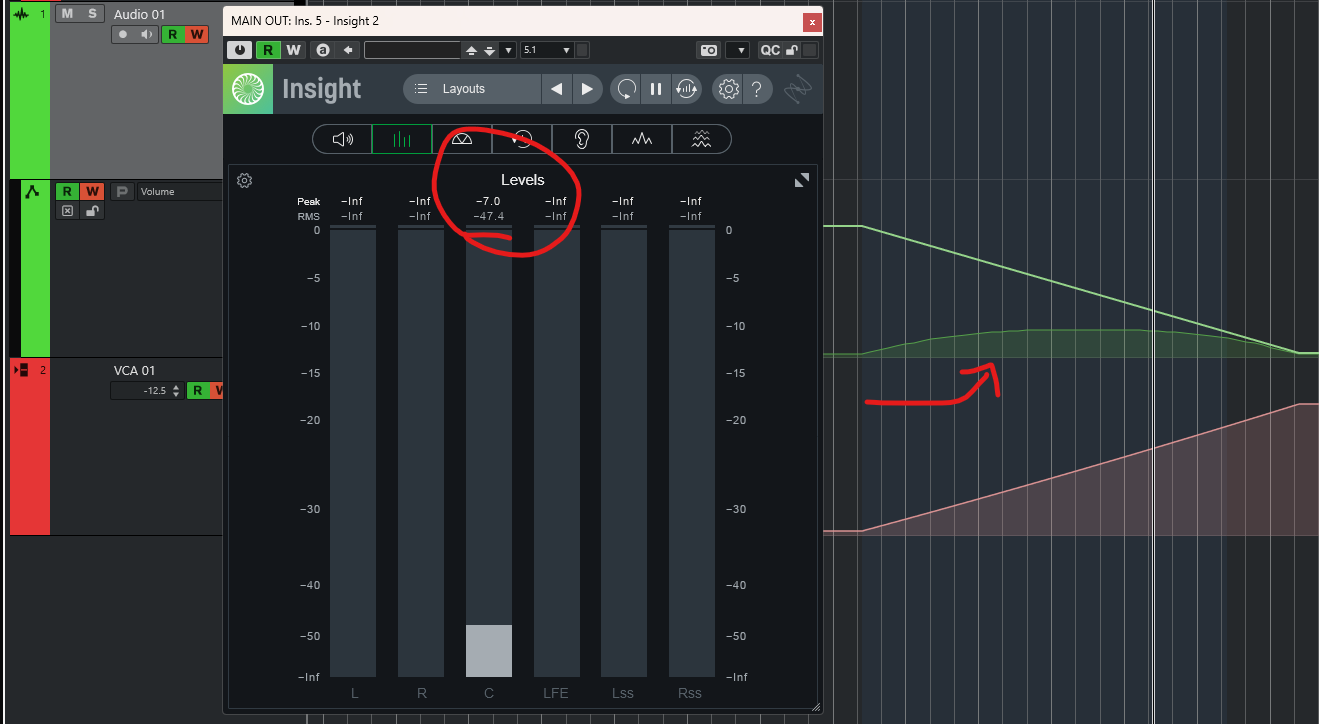Click the C channel peak value -7.0
The width and height of the screenshot is (1319, 724).
(489, 201)
